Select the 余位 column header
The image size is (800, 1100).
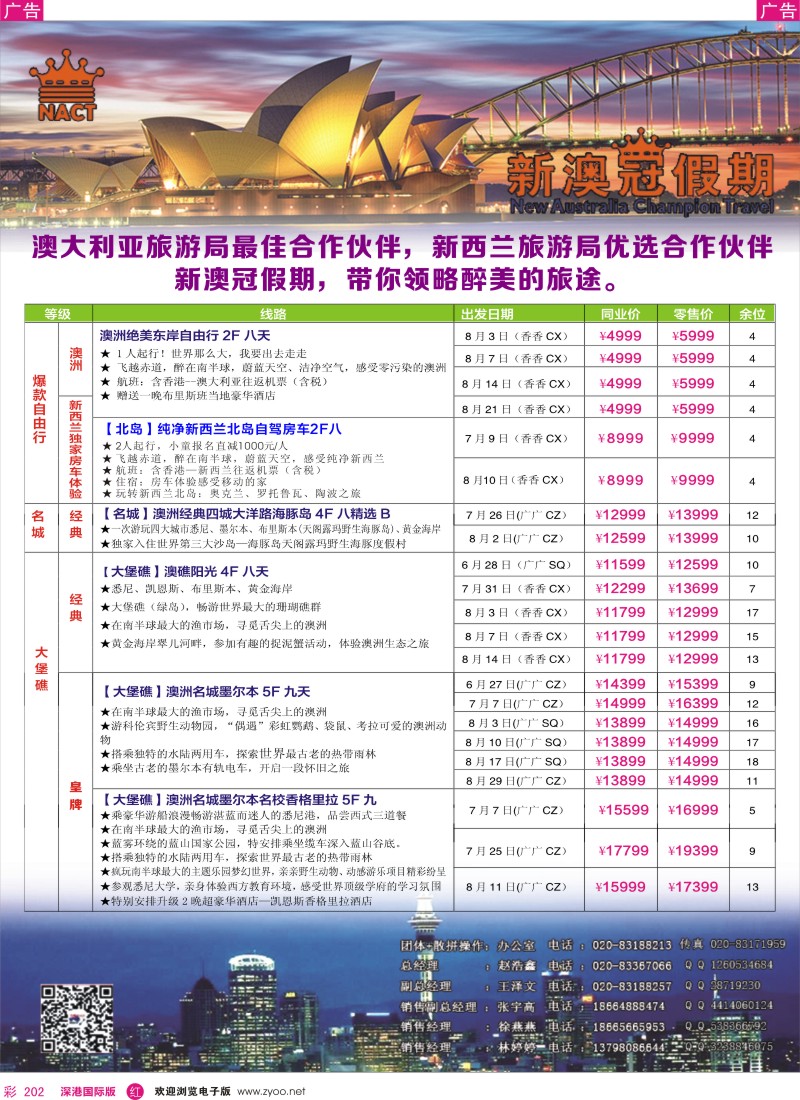click(x=752, y=314)
